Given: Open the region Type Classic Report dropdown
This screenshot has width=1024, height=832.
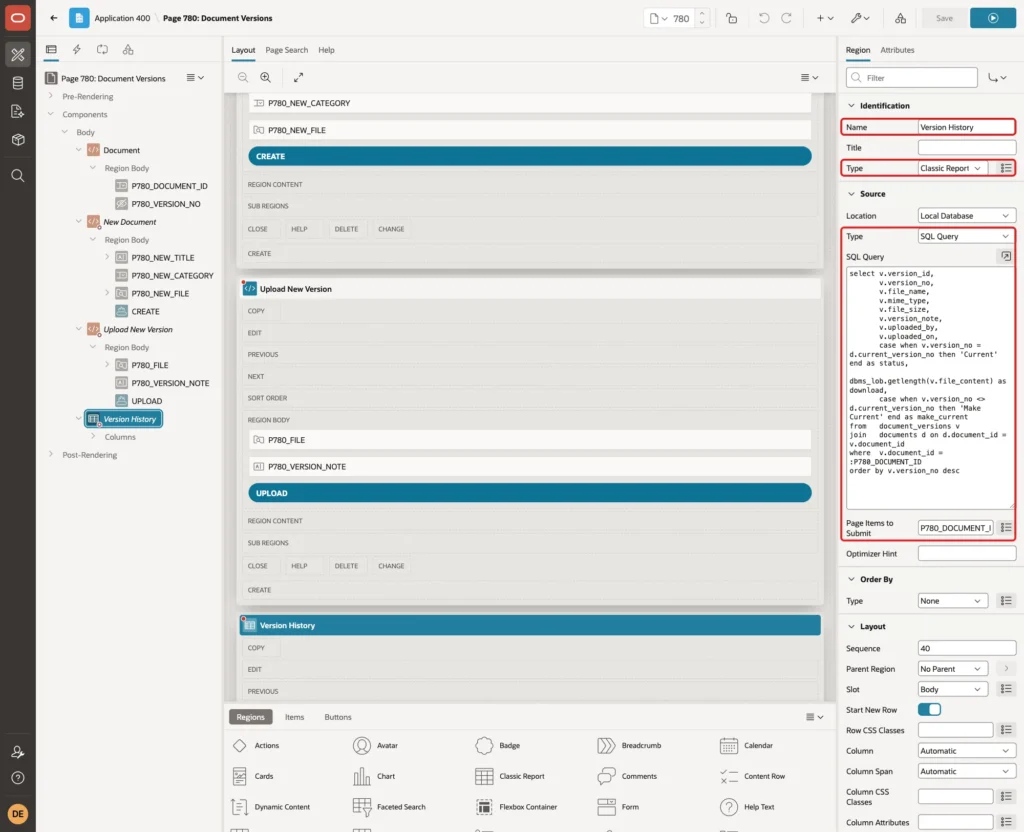Looking at the screenshot, I should [x=952, y=168].
